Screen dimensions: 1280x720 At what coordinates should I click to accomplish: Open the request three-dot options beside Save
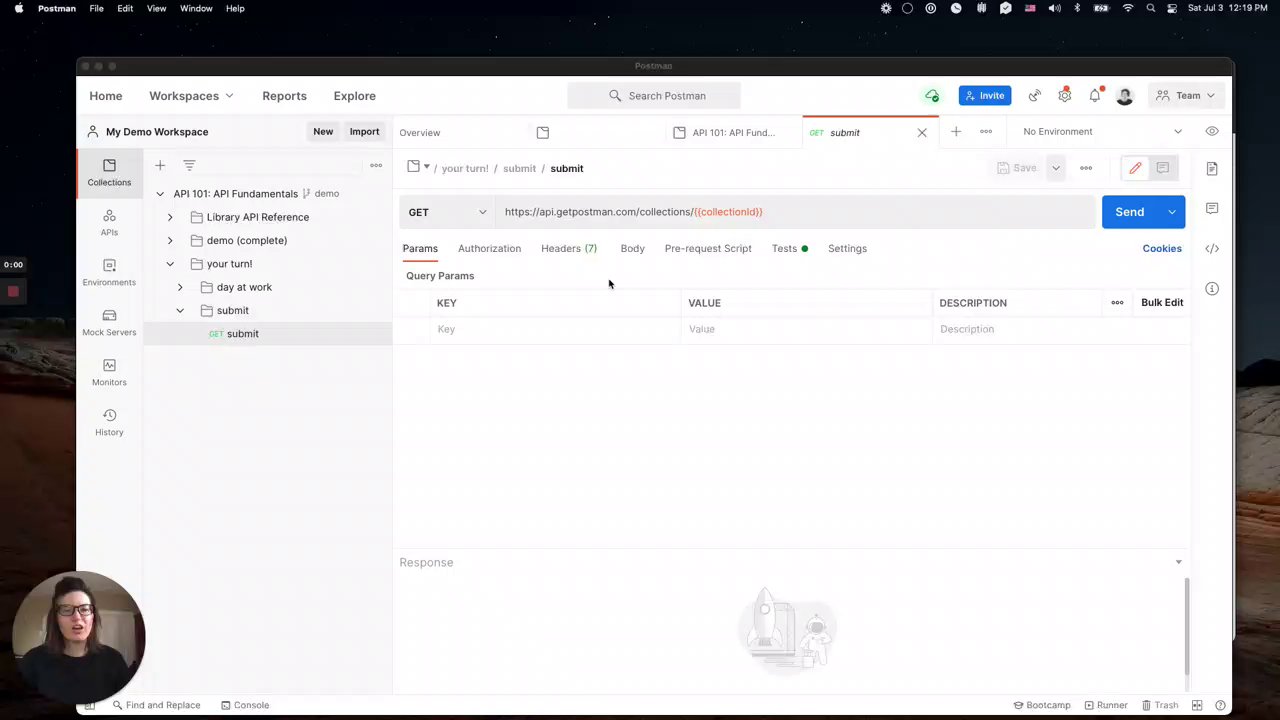point(1086,168)
